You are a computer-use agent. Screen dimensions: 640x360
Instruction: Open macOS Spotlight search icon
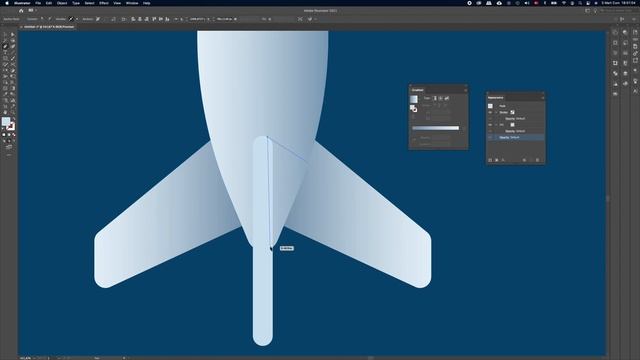(580, 3)
